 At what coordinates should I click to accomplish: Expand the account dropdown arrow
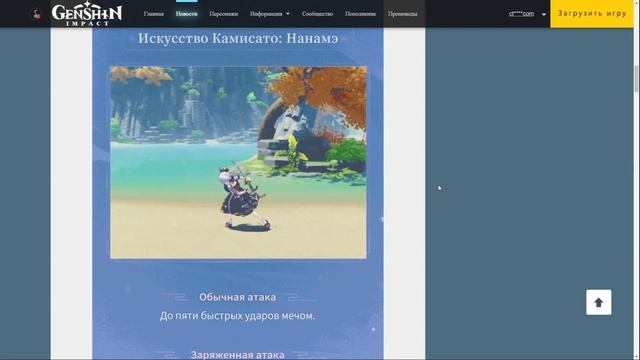[544, 14]
